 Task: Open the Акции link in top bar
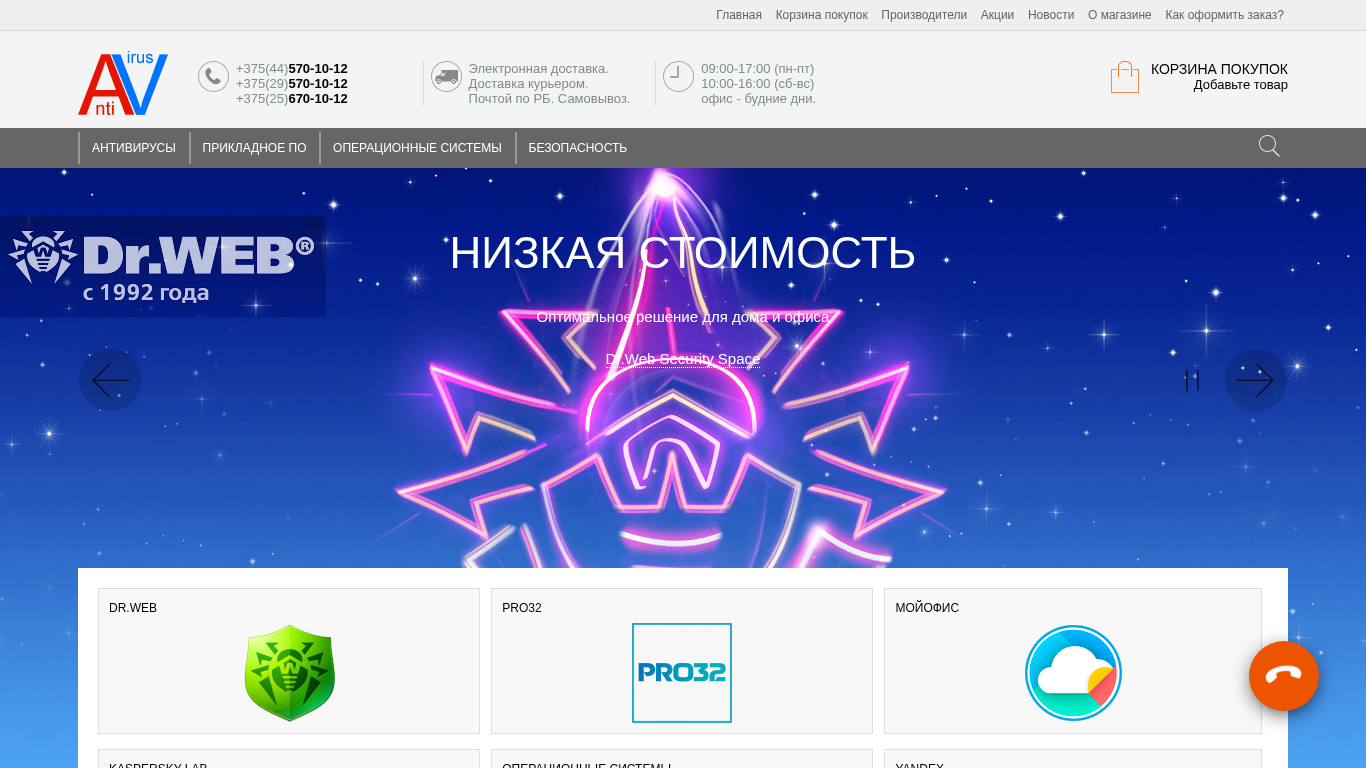click(x=997, y=15)
